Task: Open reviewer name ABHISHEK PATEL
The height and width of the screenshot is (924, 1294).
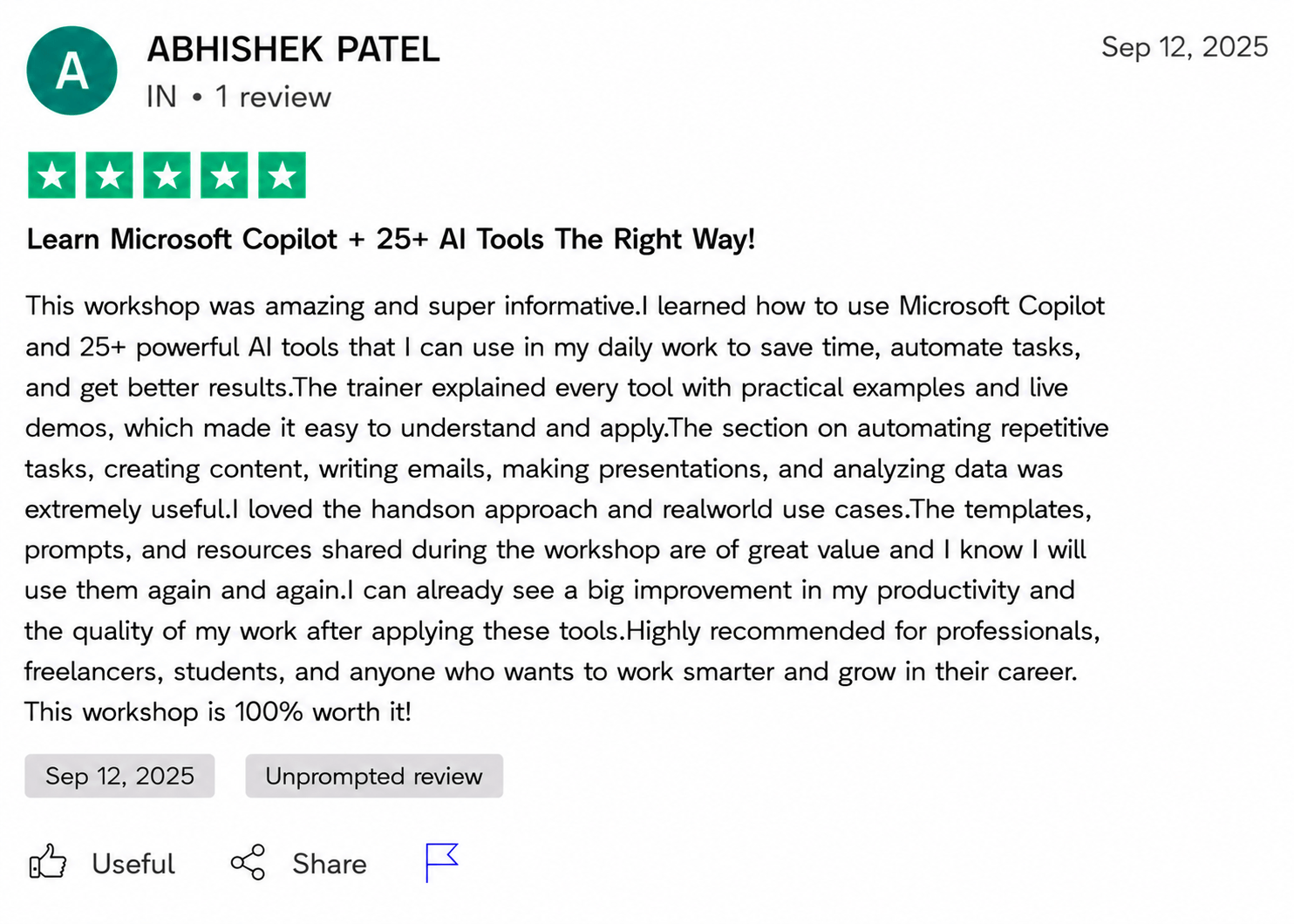Action: (293, 50)
